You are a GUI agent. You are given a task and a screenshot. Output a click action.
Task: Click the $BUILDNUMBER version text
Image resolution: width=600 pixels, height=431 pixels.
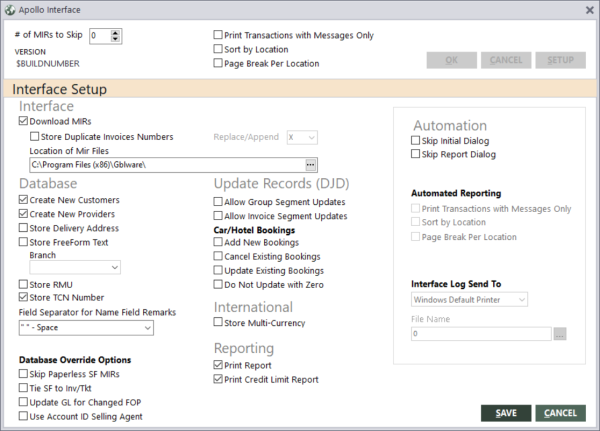[48, 64]
